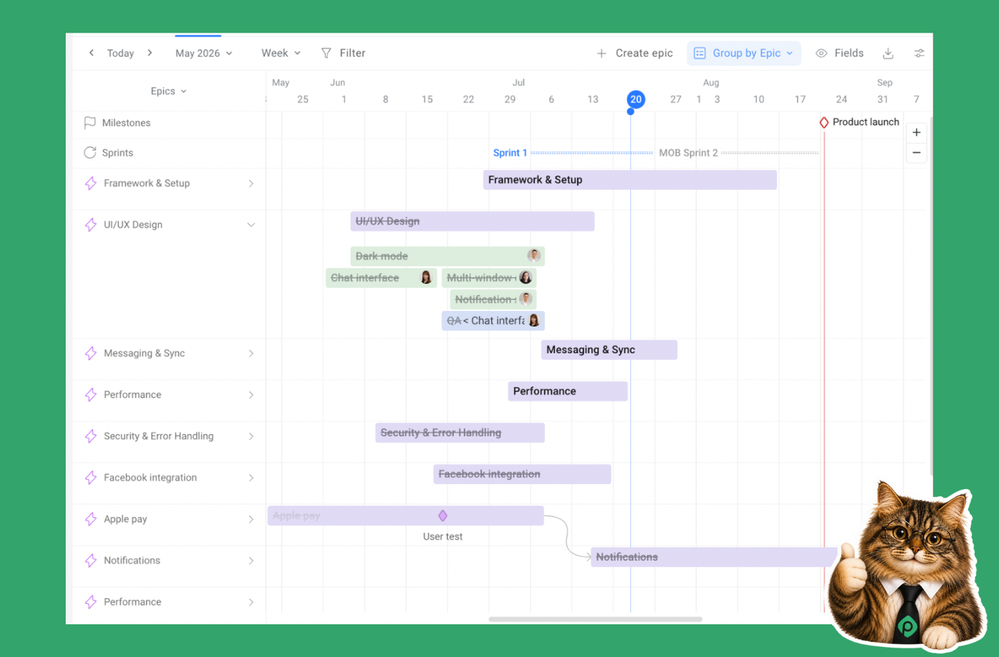Select the Sprints row label
This screenshot has width=999, height=657.
click(118, 153)
